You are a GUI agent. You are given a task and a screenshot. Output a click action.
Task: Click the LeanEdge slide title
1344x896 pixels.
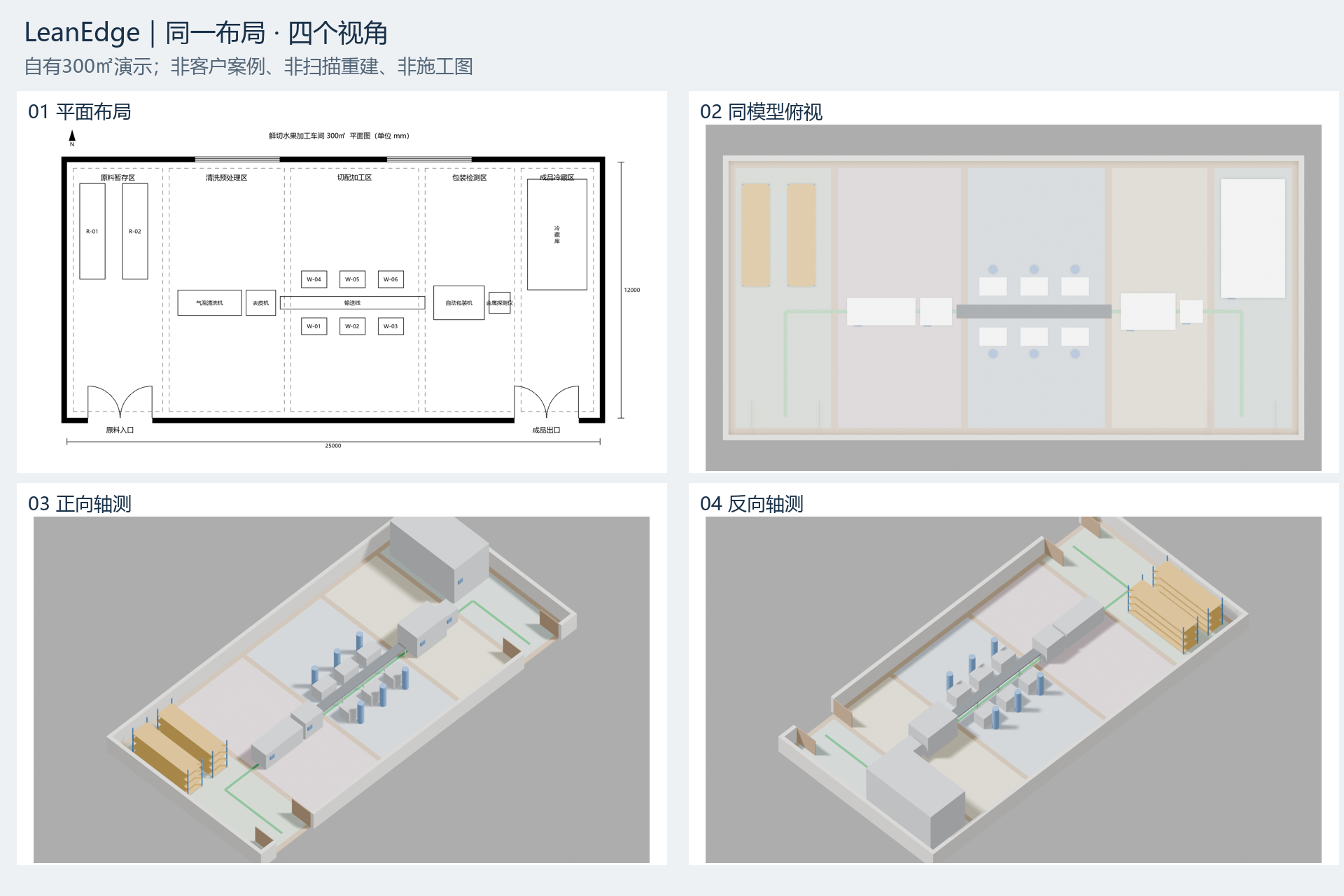tap(206, 33)
